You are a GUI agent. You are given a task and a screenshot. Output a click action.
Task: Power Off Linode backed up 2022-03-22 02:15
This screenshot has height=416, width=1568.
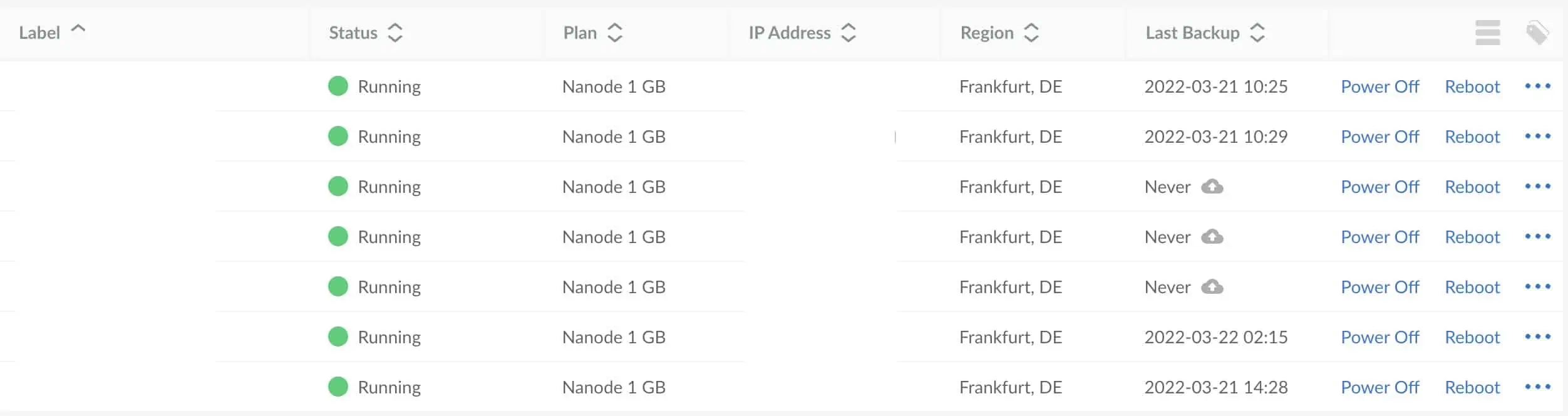pyautogui.click(x=1380, y=337)
